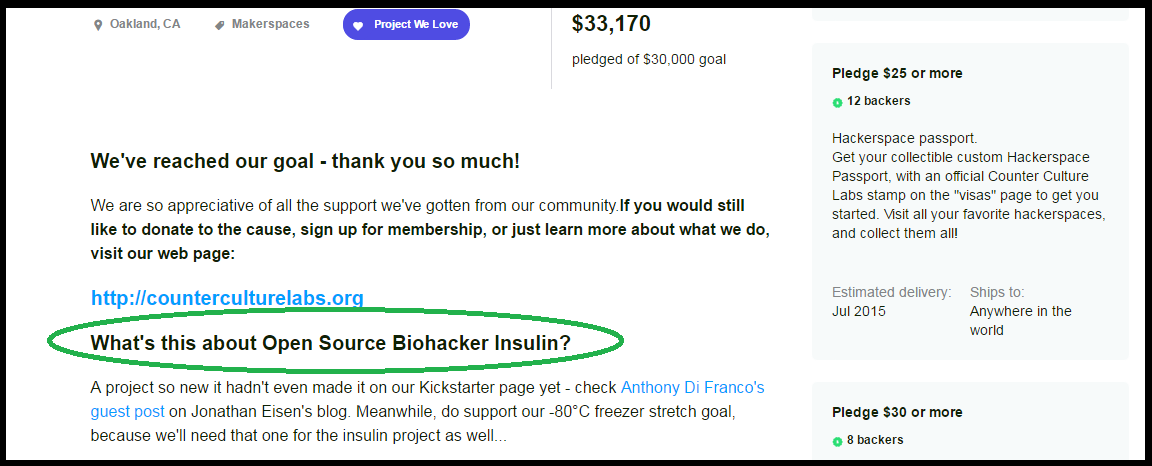Select the Pledge $25 or more reward

tap(897, 73)
